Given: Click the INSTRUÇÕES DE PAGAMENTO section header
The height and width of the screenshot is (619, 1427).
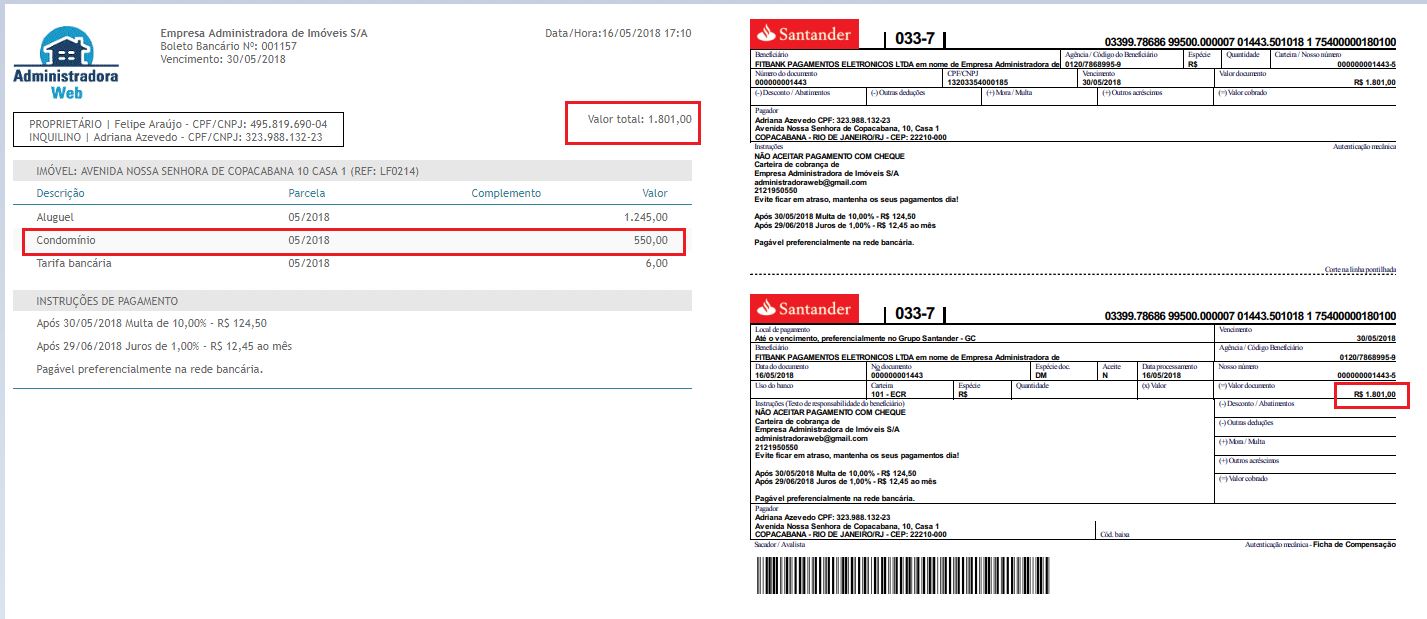Looking at the screenshot, I should 107,301.
